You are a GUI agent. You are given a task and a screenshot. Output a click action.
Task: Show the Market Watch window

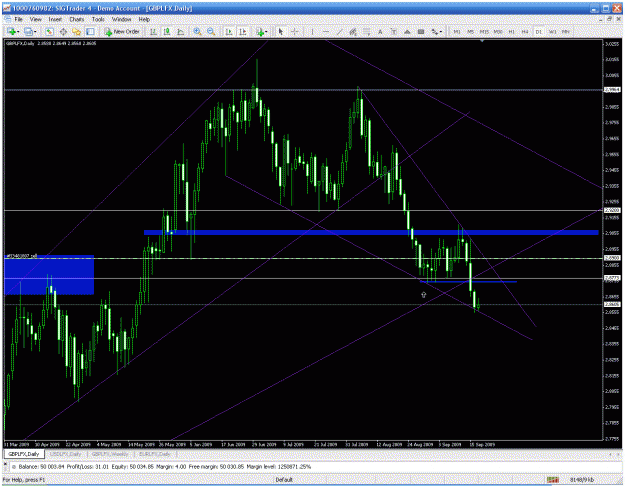click(49, 31)
